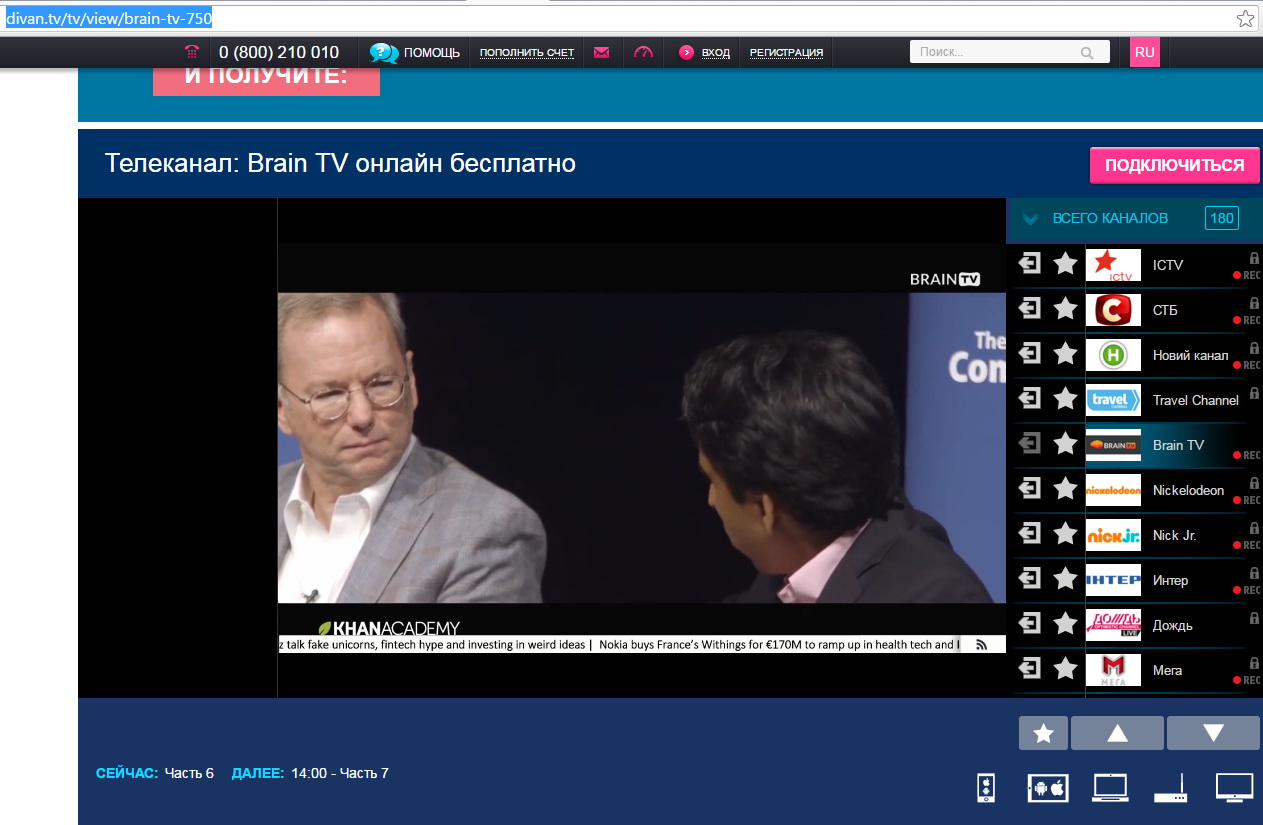Select the Android and Apple device icon
This screenshot has width=1263, height=825.
[x=1048, y=788]
